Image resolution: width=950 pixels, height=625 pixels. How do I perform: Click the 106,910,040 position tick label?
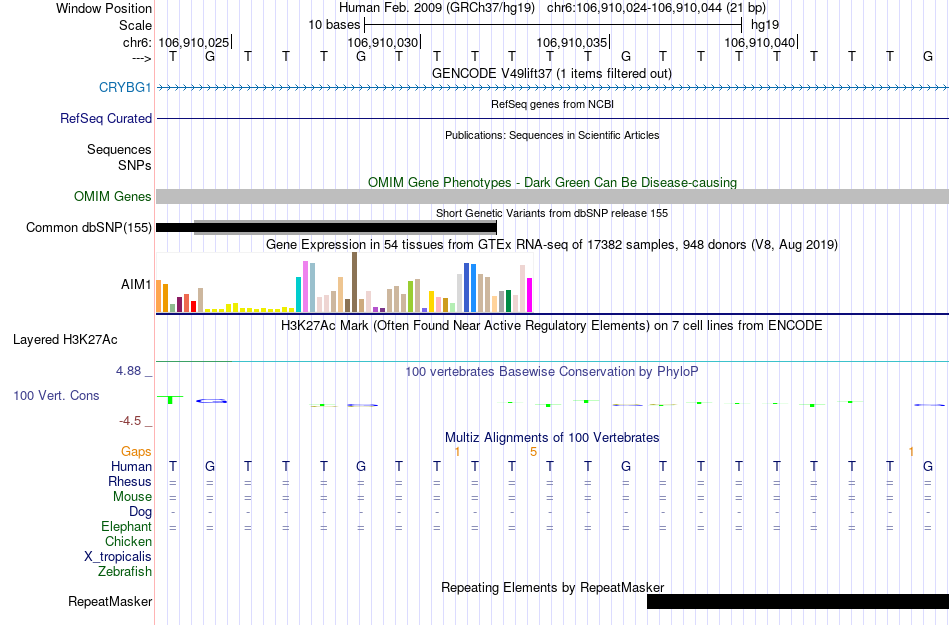(760, 42)
